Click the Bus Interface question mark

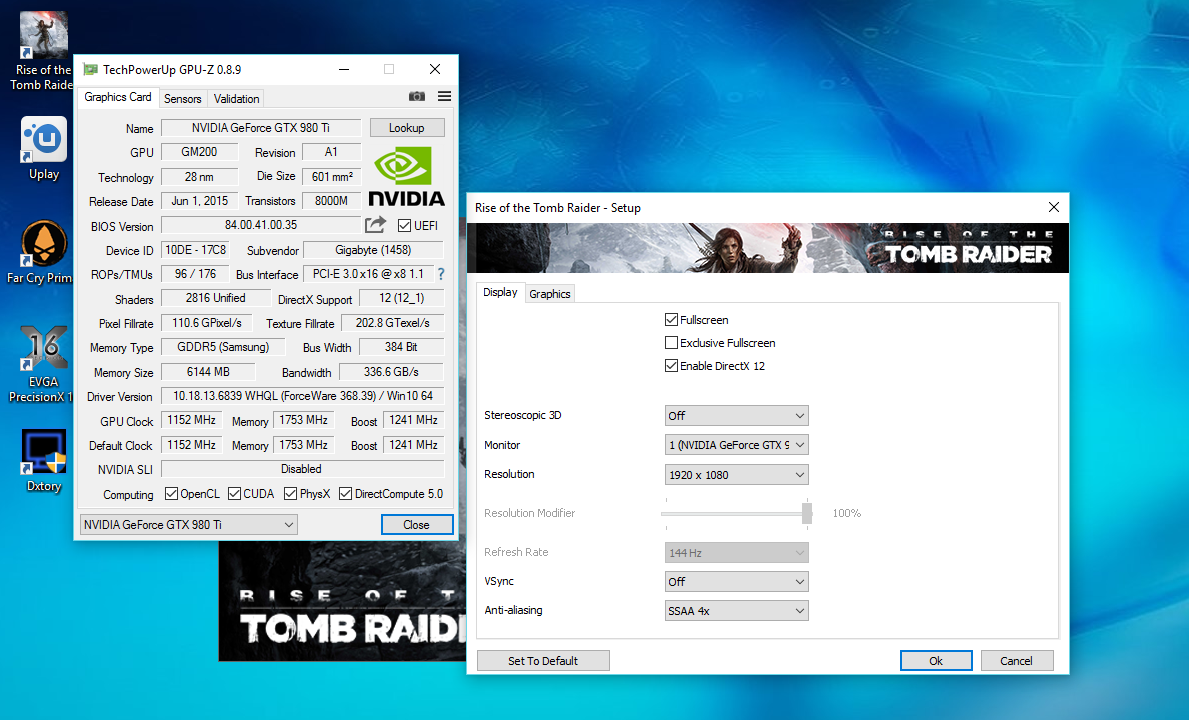click(x=441, y=274)
